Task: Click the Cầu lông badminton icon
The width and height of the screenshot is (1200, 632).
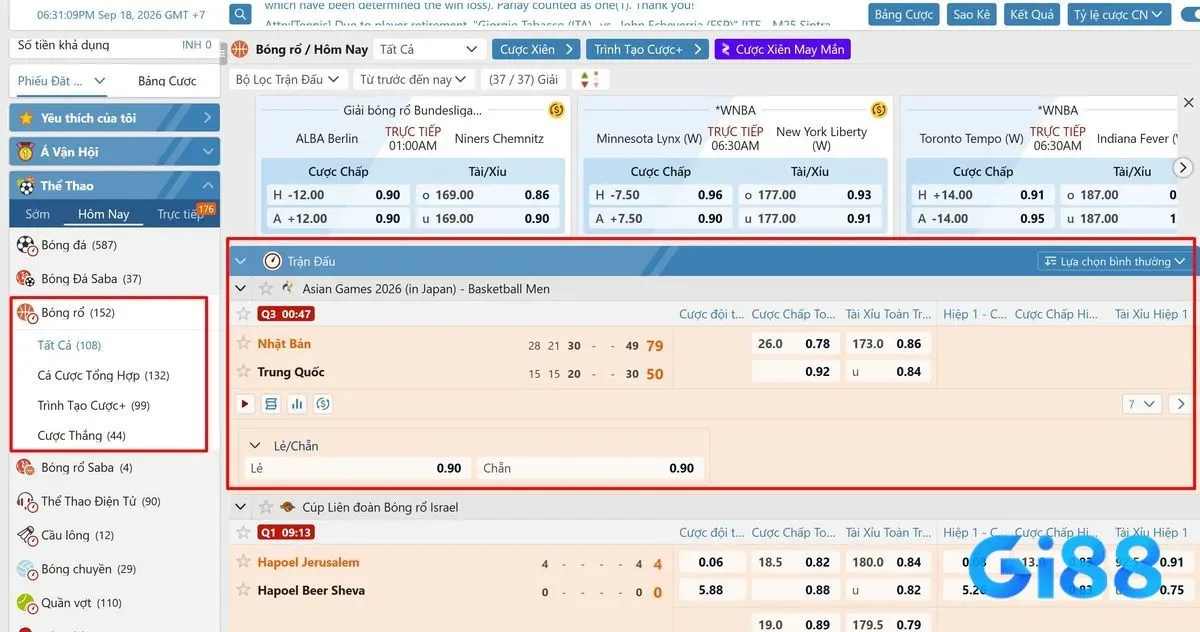Action: coord(26,535)
